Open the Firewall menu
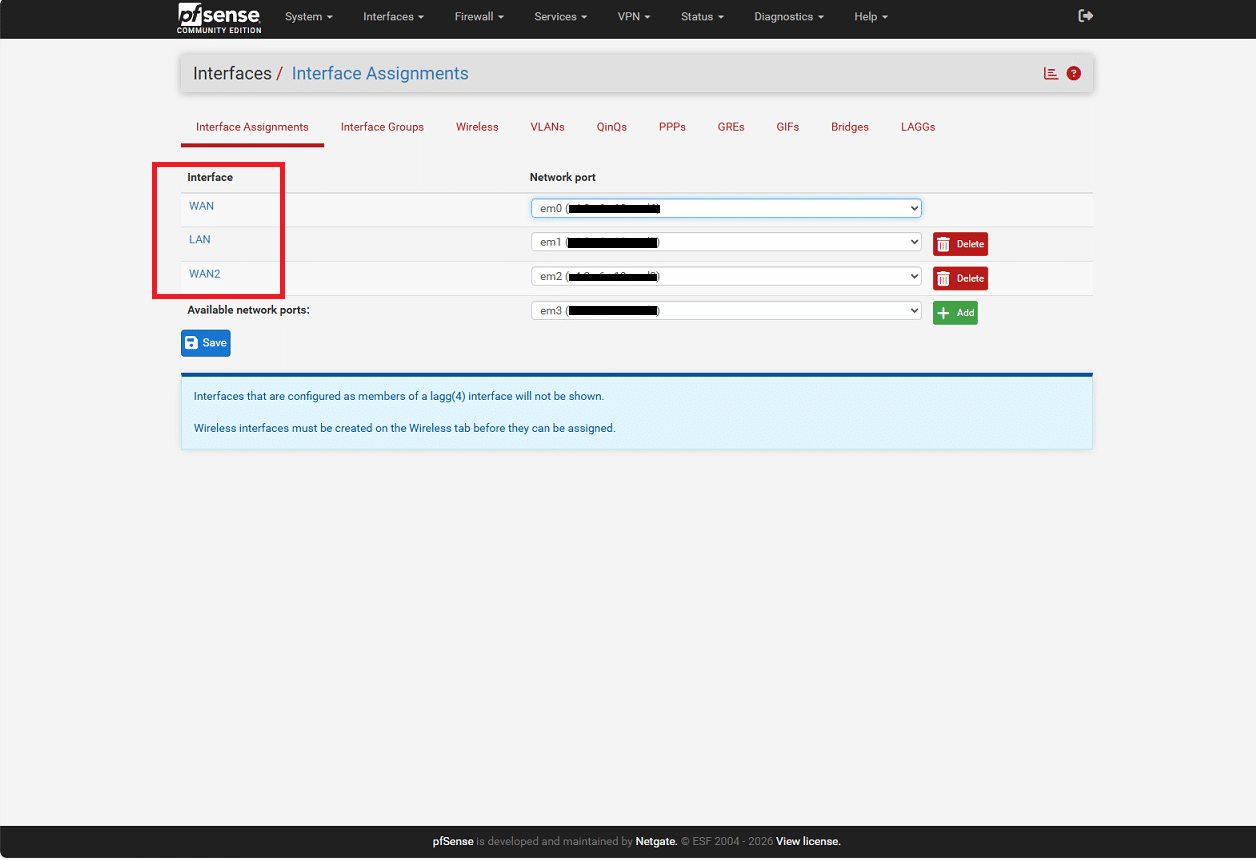The height and width of the screenshot is (861, 1256). pyautogui.click(x=479, y=17)
